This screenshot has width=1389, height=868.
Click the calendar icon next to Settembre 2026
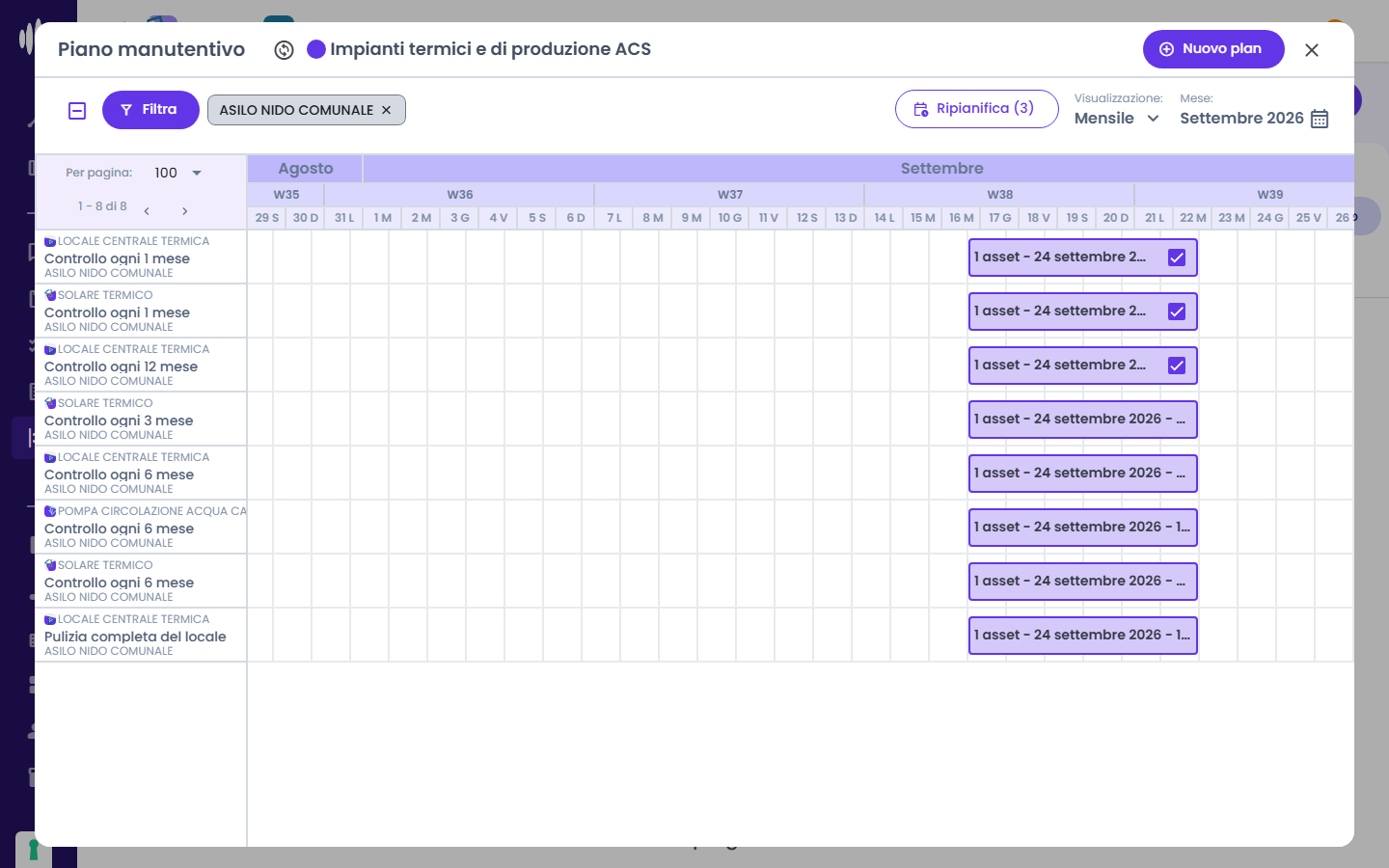click(1320, 119)
